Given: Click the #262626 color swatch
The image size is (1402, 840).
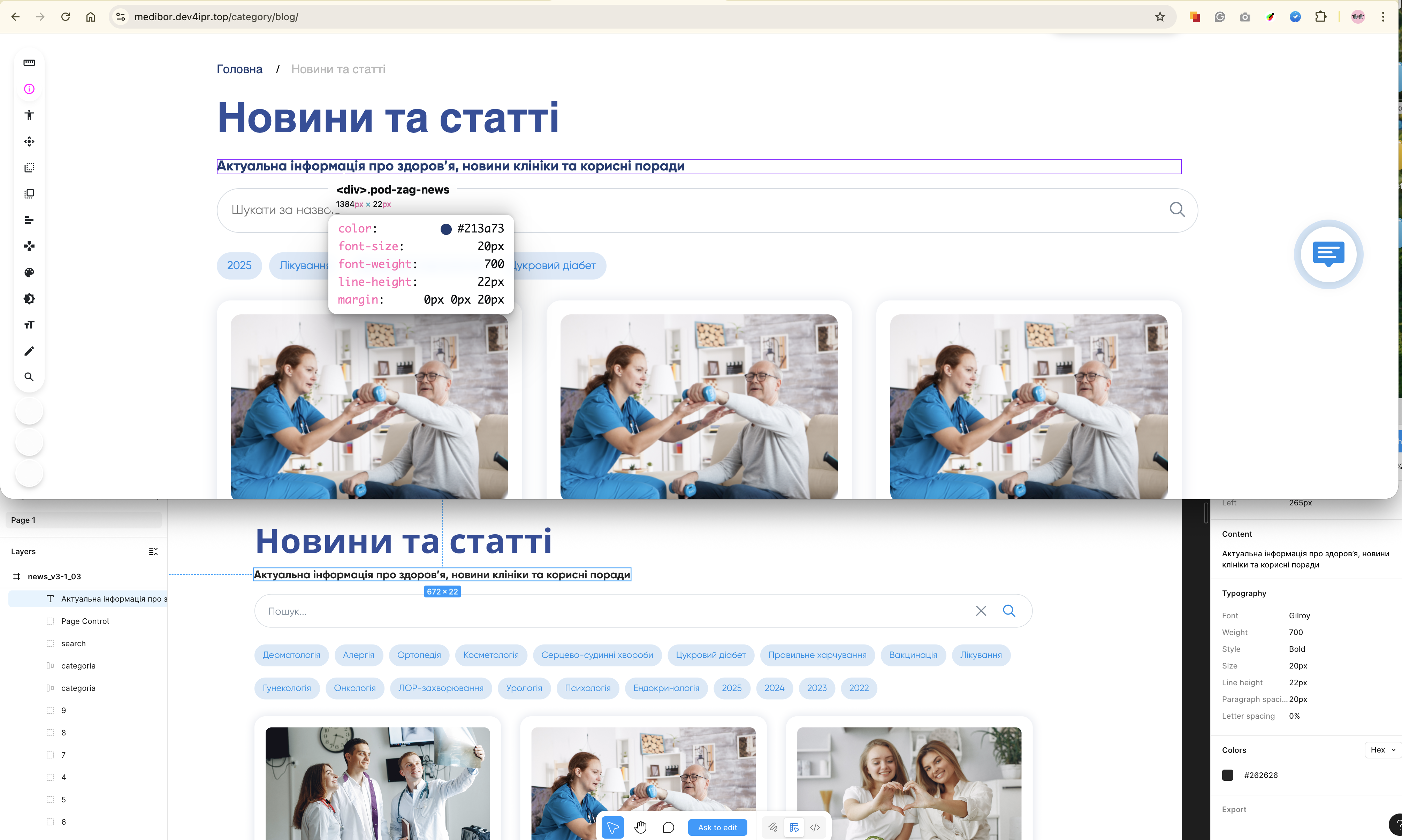Looking at the screenshot, I should coord(1228,775).
